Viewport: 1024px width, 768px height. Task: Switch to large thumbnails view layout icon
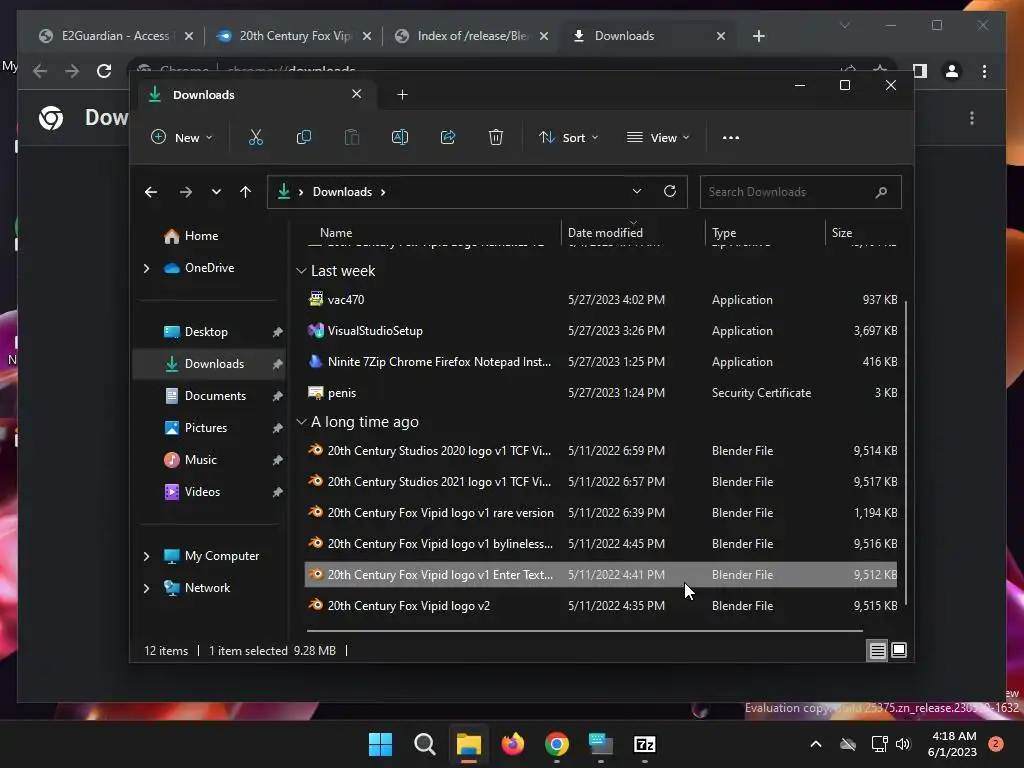point(899,650)
